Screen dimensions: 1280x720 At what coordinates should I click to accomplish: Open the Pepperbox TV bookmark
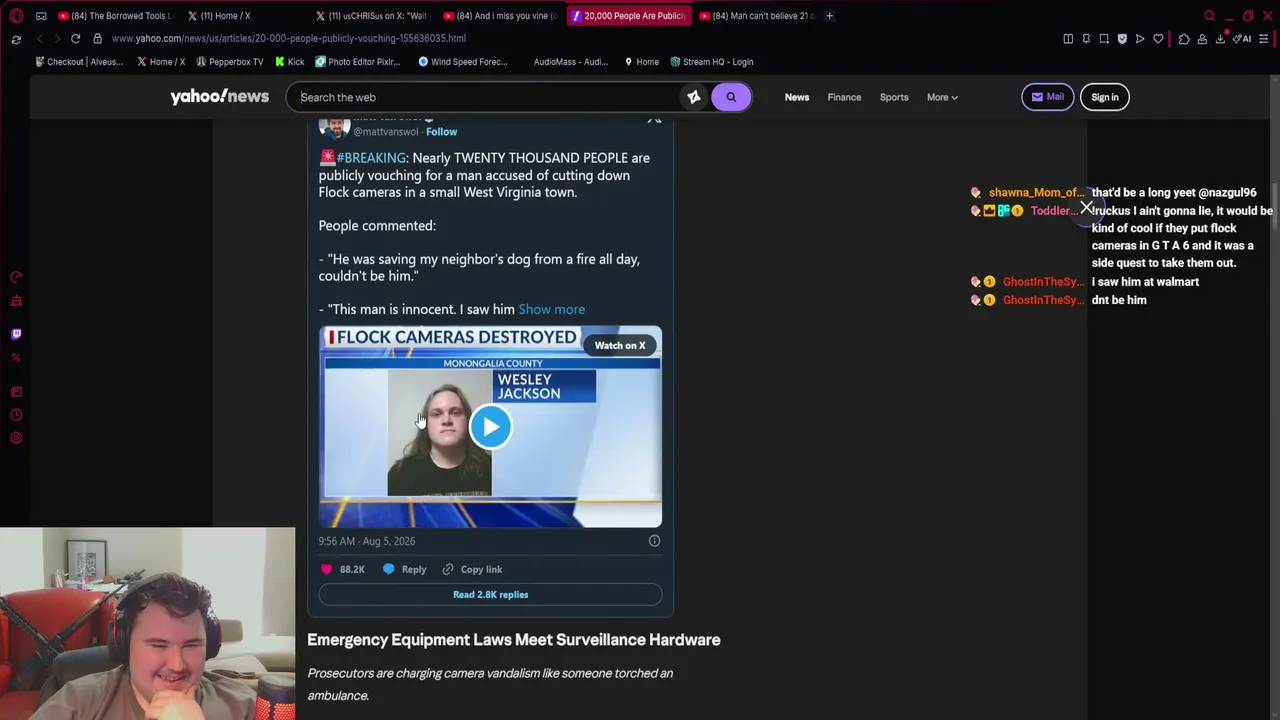click(x=230, y=62)
